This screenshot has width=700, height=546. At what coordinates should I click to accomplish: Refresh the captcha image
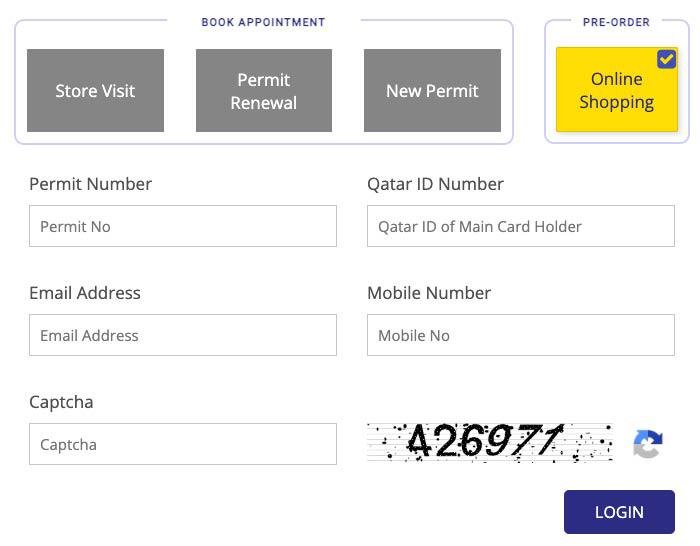[648, 444]
